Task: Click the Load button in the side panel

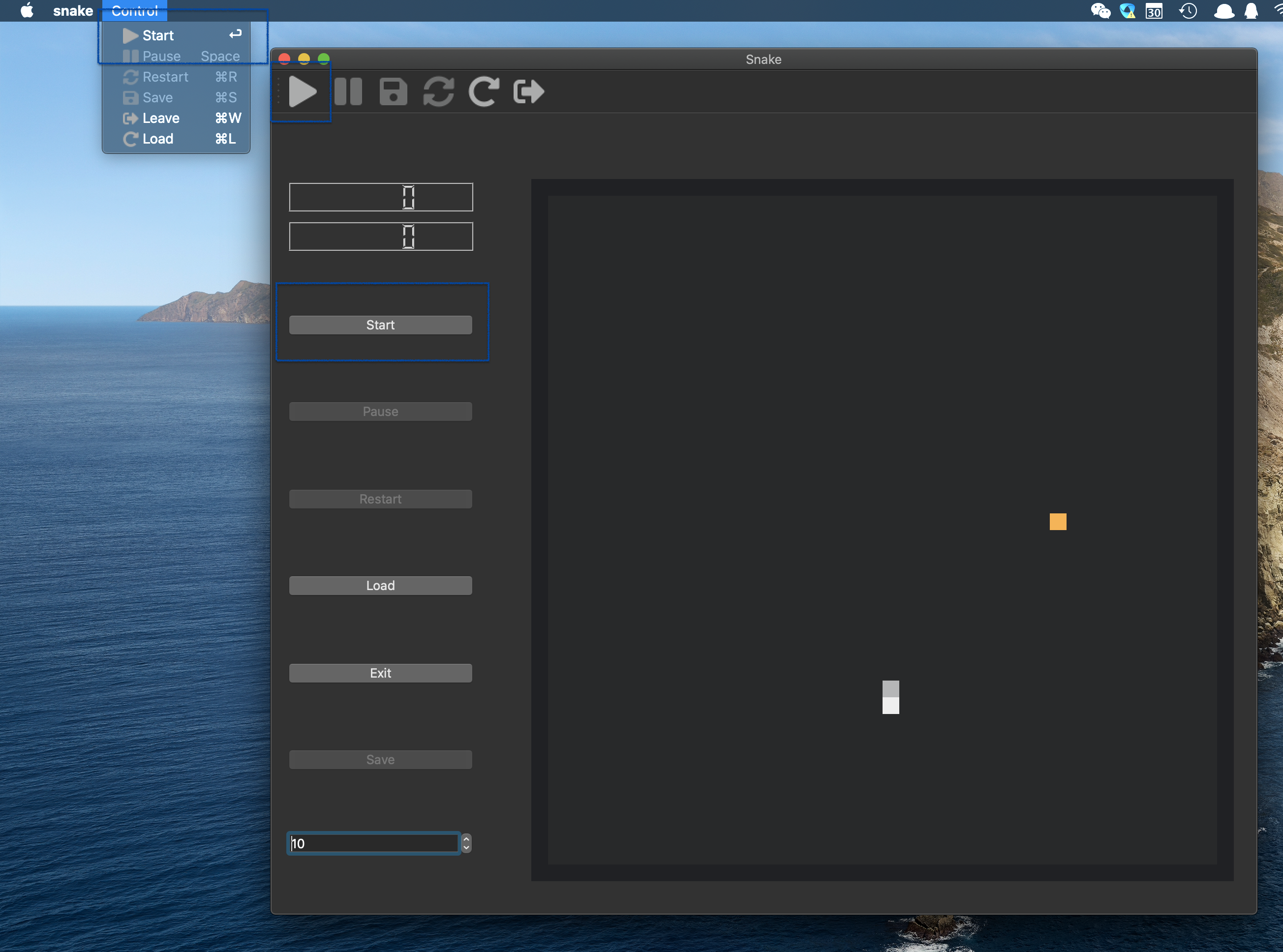Action: [380, 586]
